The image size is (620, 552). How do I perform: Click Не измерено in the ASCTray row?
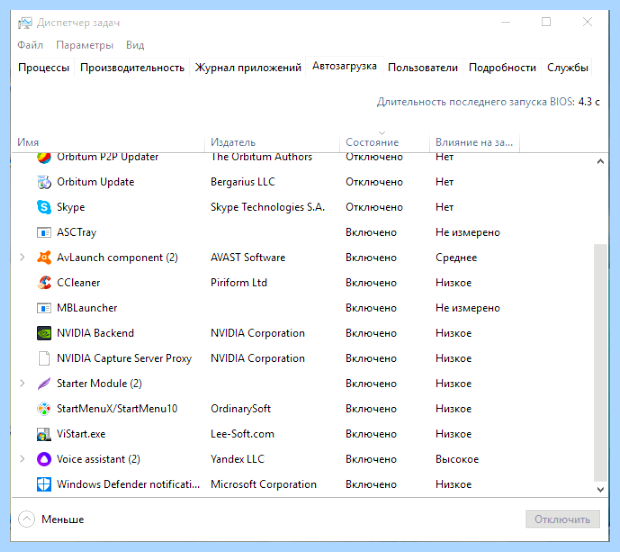coord(468,233)
